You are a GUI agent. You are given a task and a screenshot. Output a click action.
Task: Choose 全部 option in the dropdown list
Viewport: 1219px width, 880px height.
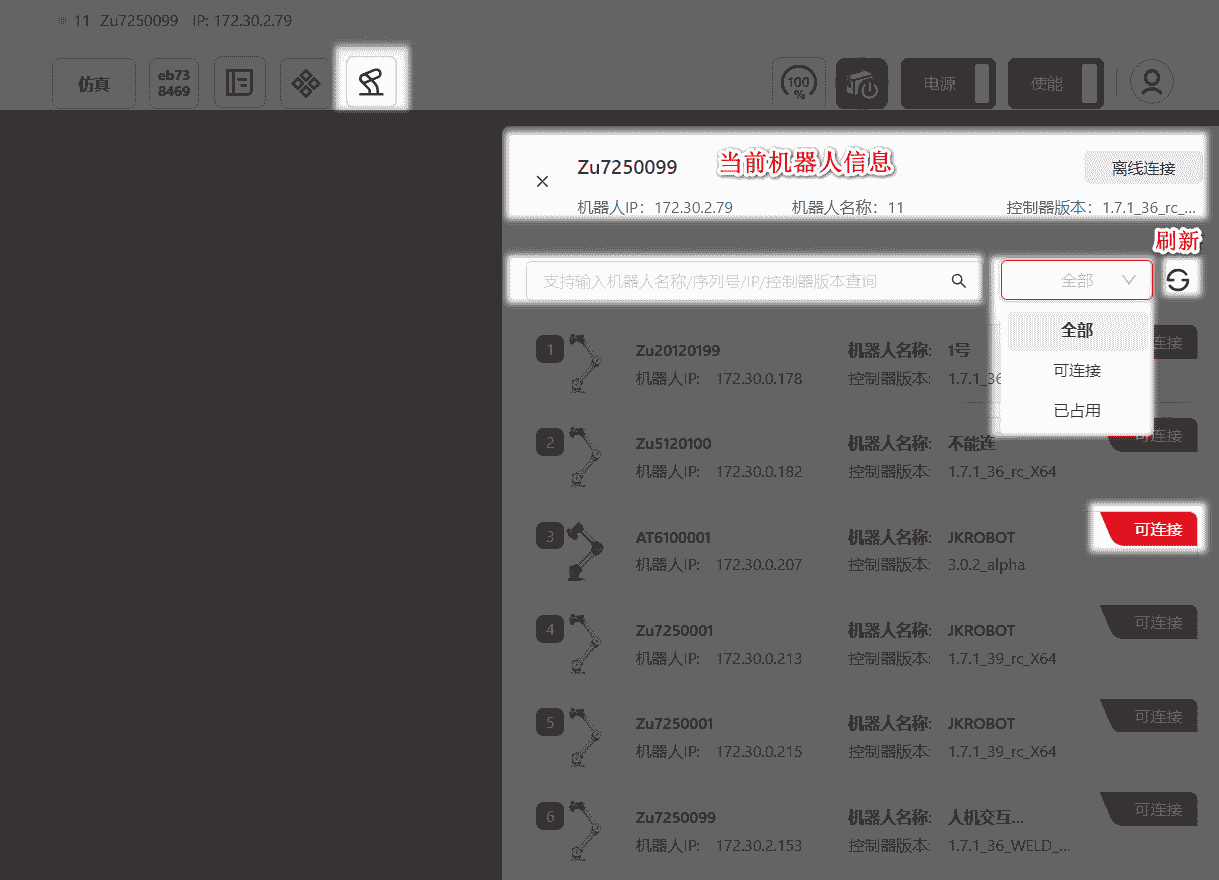click(x=1077, y=330)
